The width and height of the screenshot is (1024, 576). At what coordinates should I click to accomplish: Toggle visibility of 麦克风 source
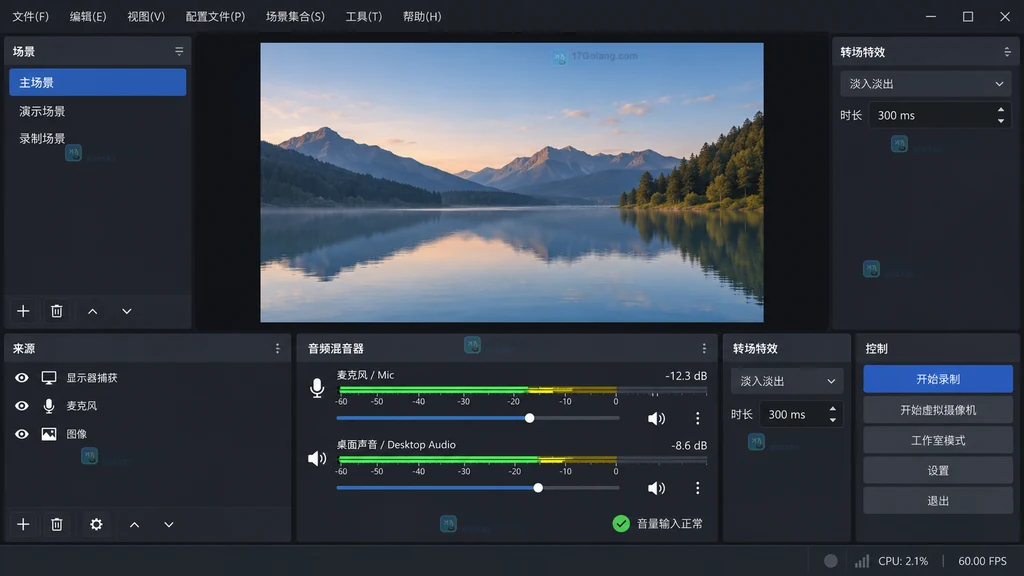(22, 406)
